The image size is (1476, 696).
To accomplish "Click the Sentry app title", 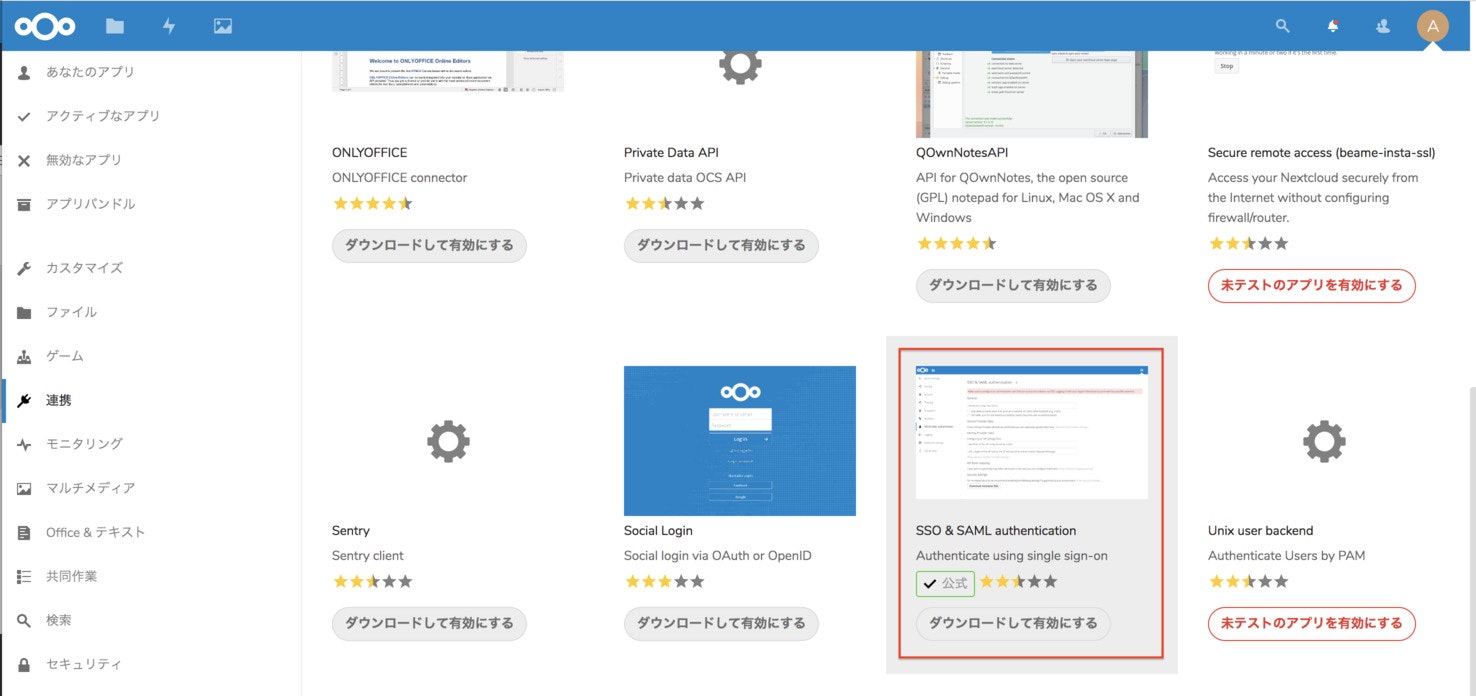I will tap(350, 531).
